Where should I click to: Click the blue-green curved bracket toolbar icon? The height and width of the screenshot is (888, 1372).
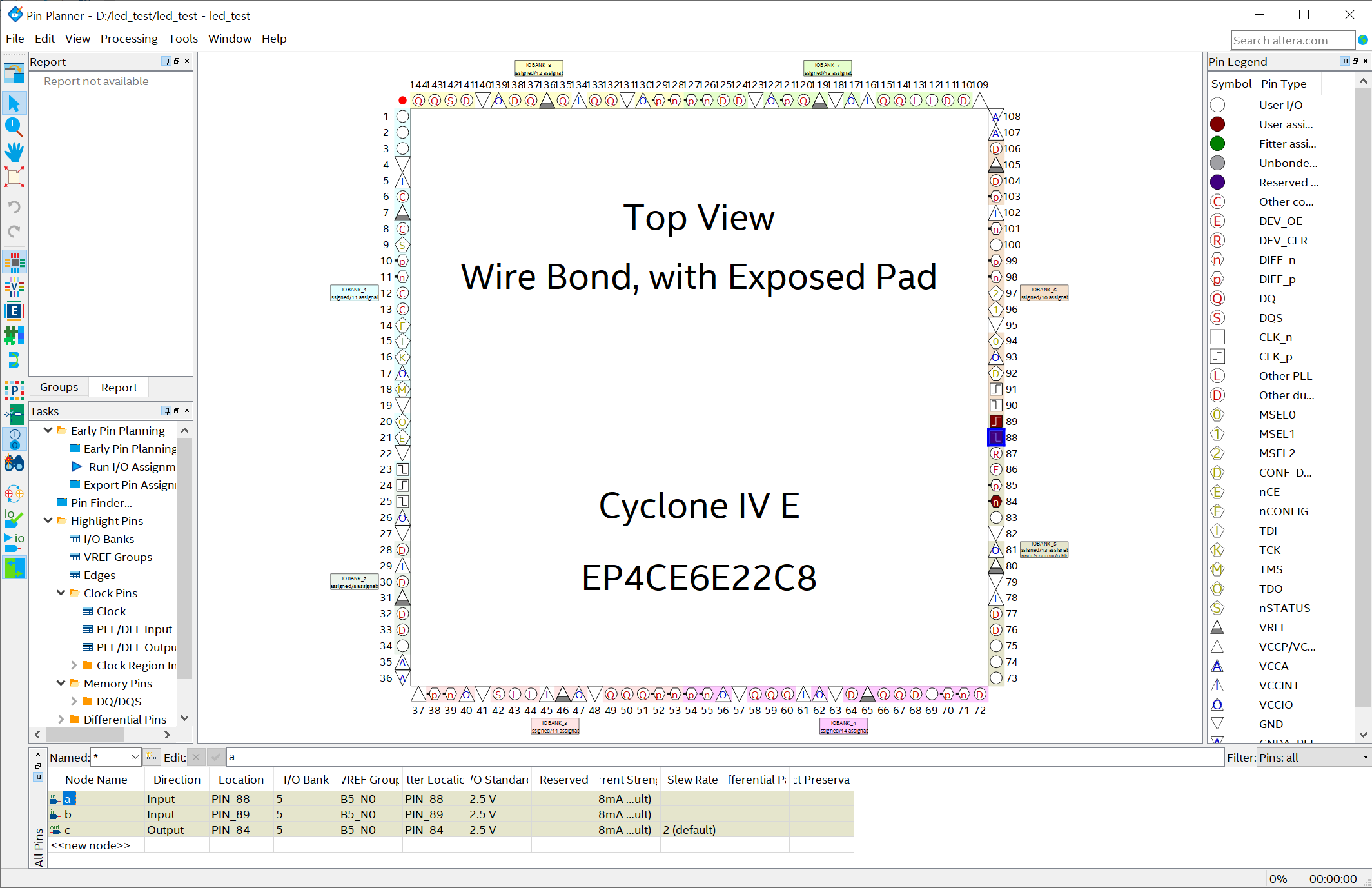[14, 360]
